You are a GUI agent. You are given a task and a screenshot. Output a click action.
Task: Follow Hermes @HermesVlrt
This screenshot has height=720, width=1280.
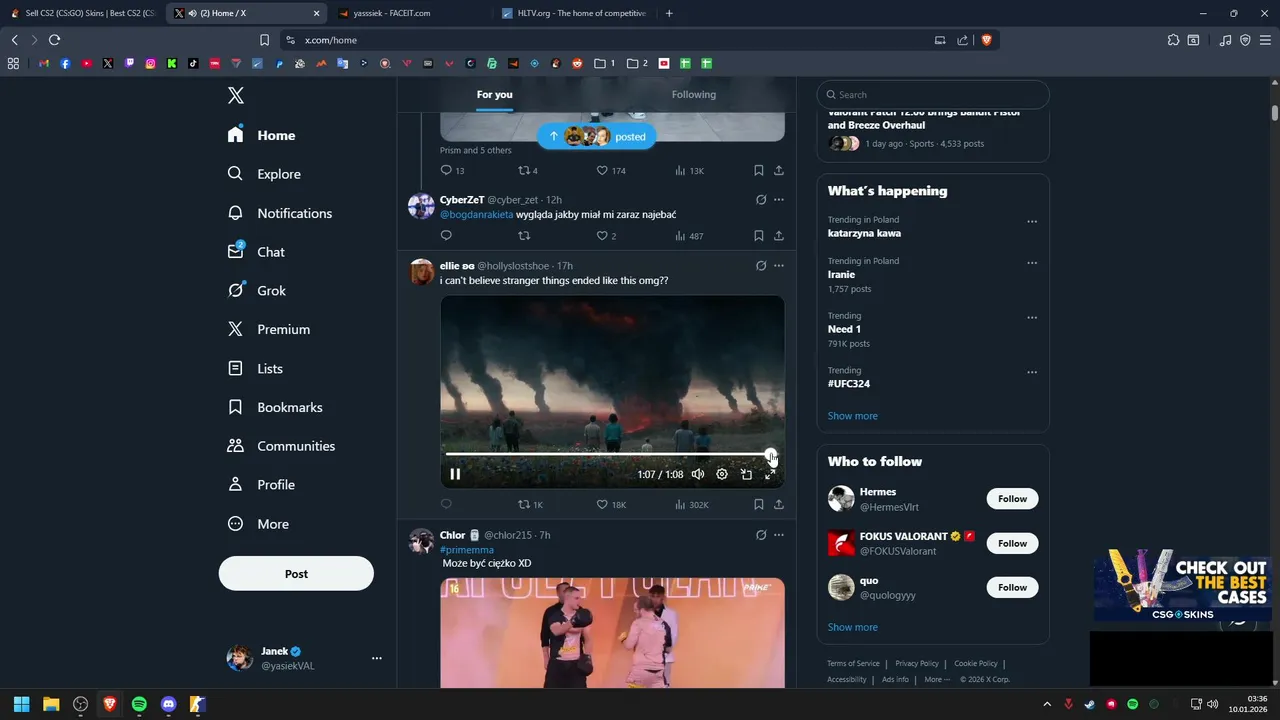click(1012, 499)
